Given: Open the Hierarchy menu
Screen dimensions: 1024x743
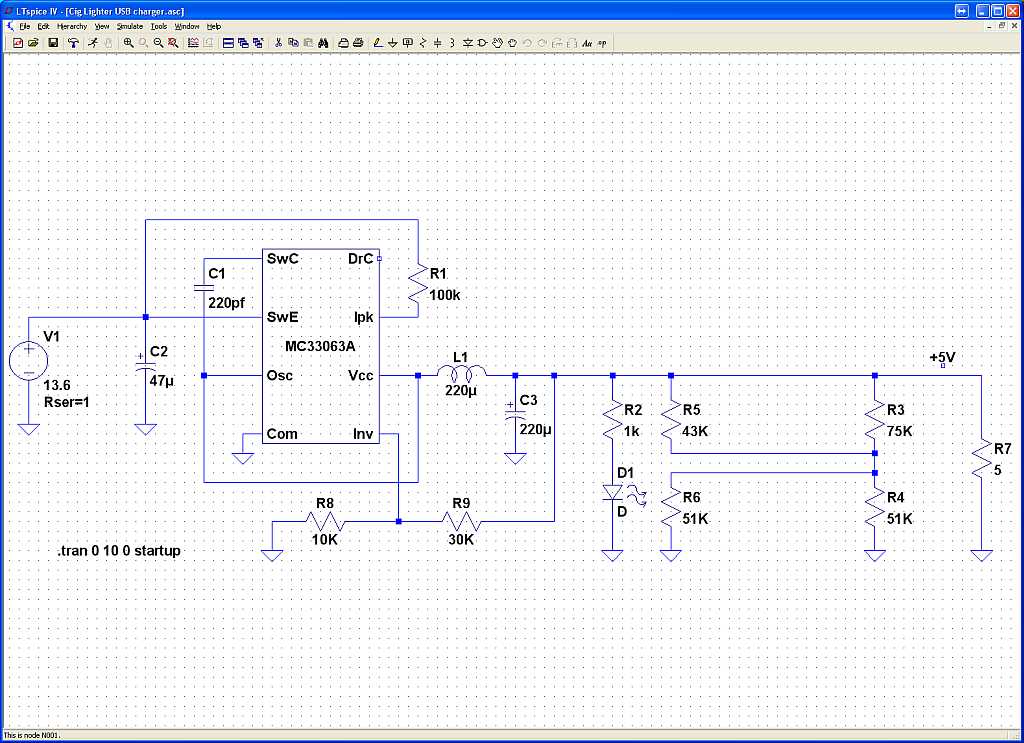Looking at the screenshot, I should tap(71, 25).
